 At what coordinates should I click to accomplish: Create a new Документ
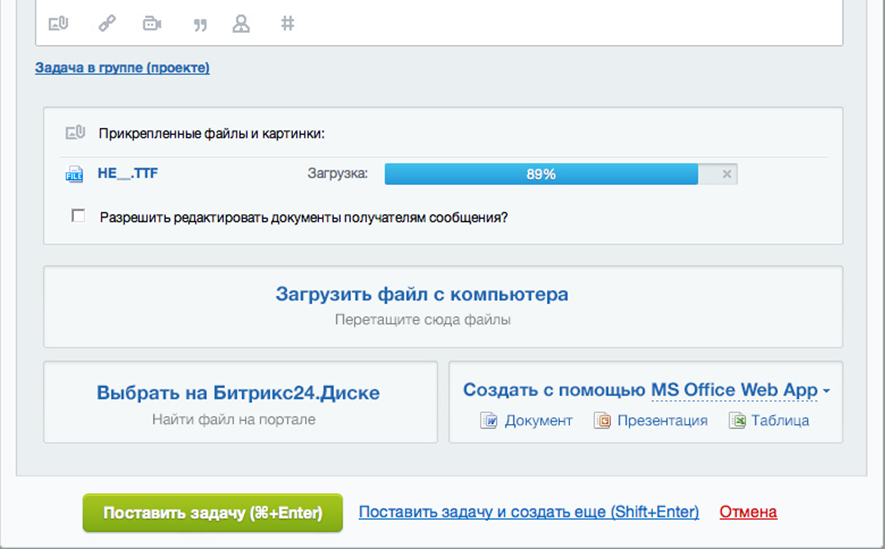coord(538,421)
